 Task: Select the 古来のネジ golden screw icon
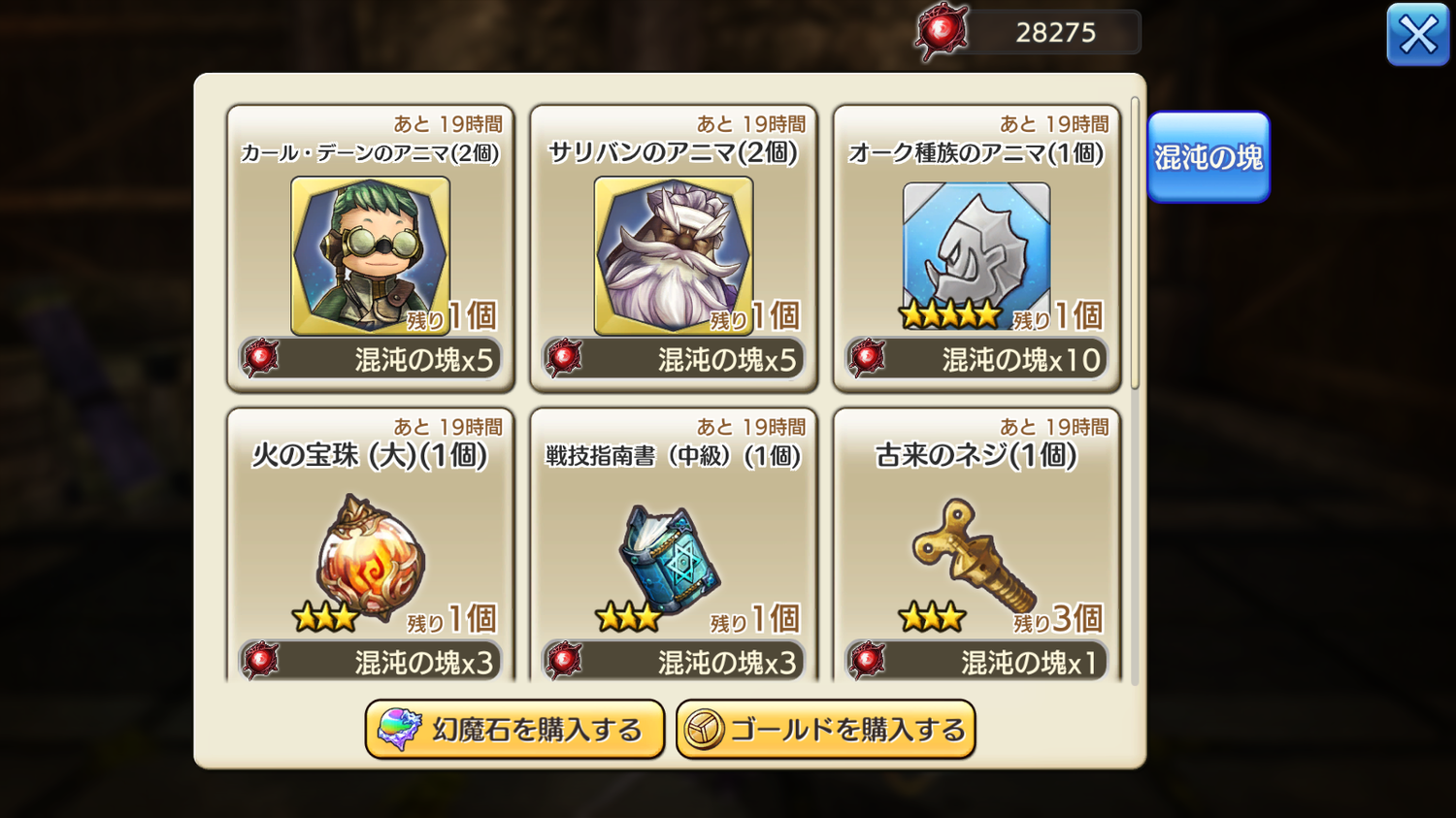(x=974, y=555)
